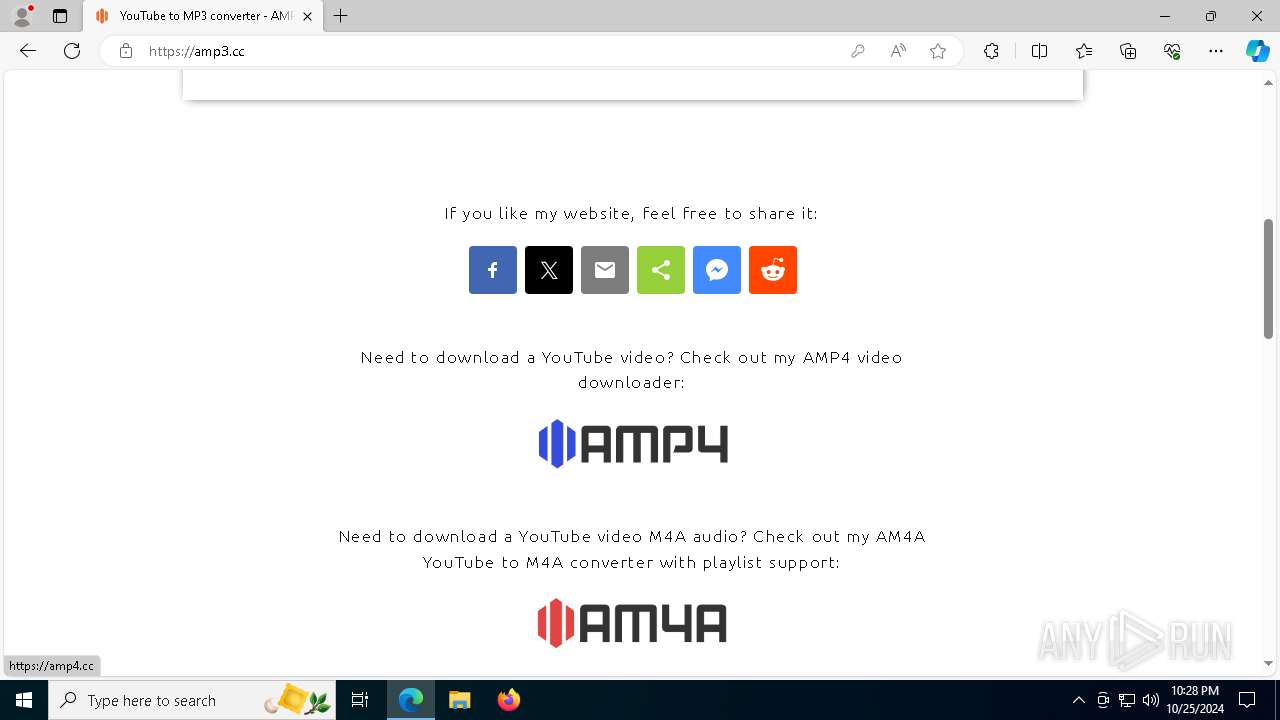
Task: Show hidden system tray icons
Action: pyautogui.click(x=1078, y=700)
